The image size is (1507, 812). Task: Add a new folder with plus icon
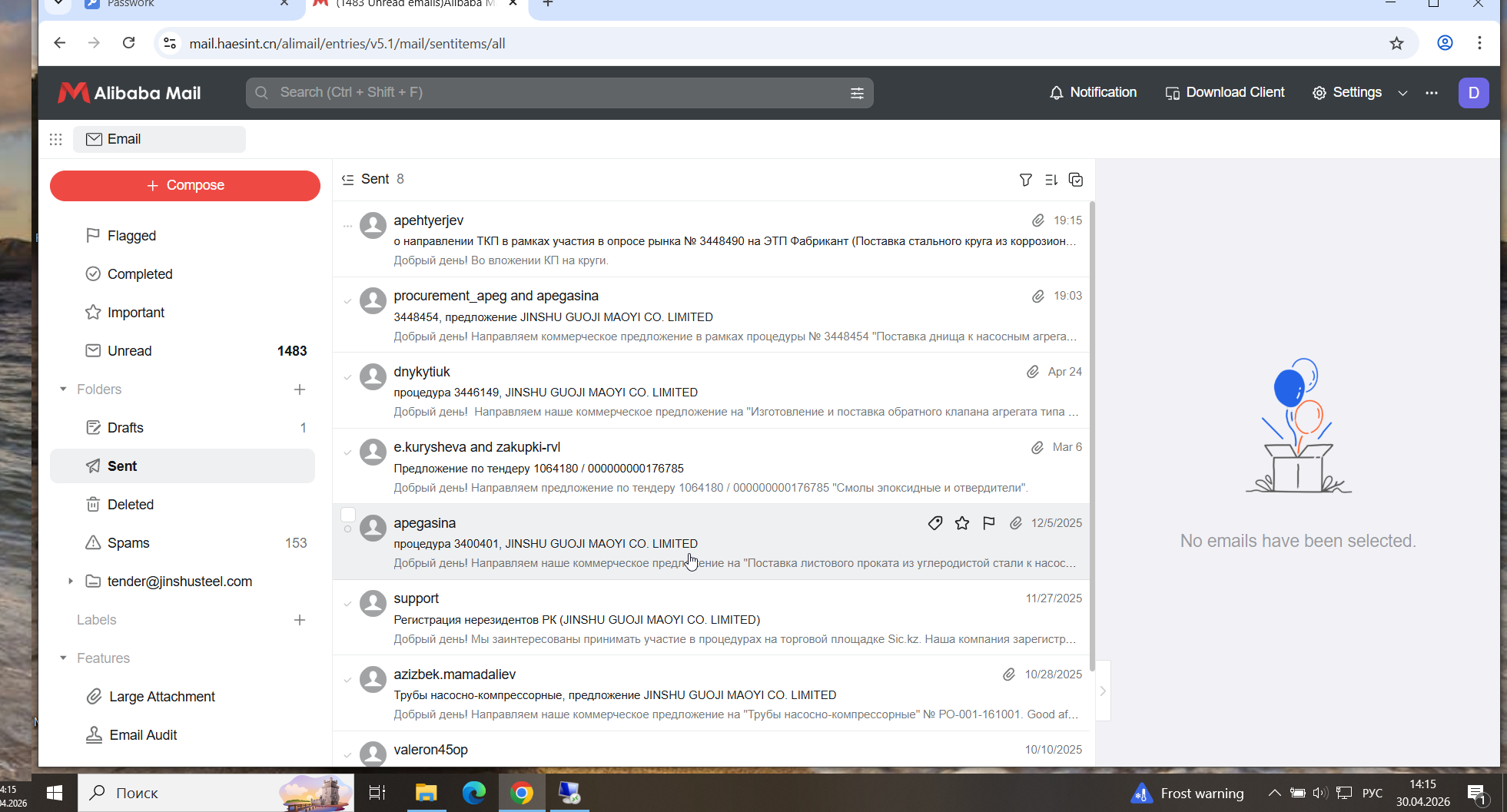tap(300, 389)
